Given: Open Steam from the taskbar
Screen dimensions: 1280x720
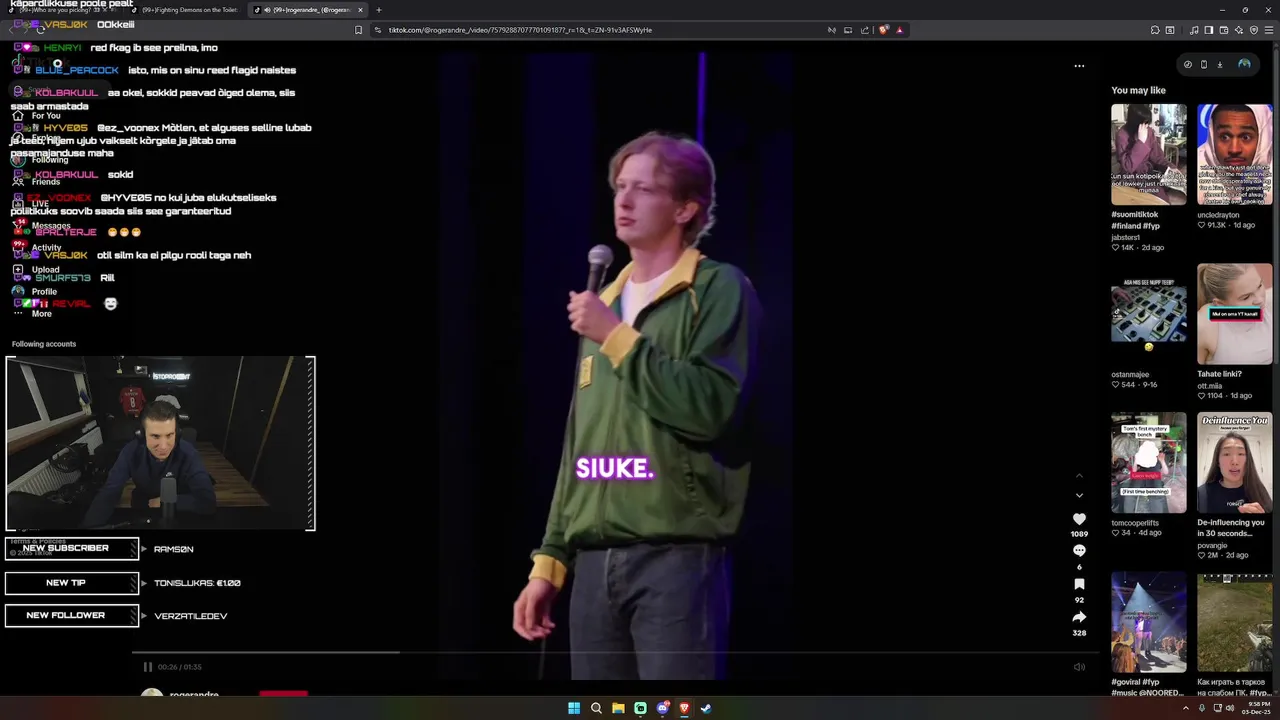Looking at the screenshot, I should 706,708.
